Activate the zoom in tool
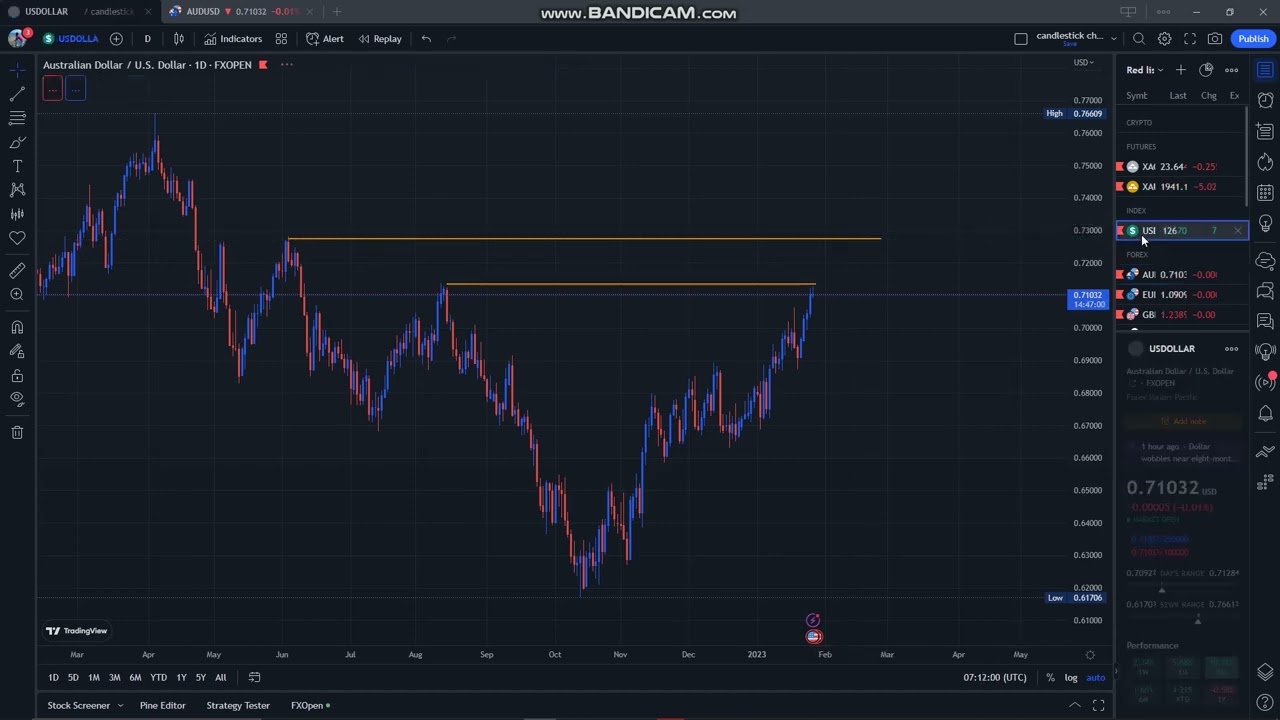The image size is (1280, 720). [17, 295]
